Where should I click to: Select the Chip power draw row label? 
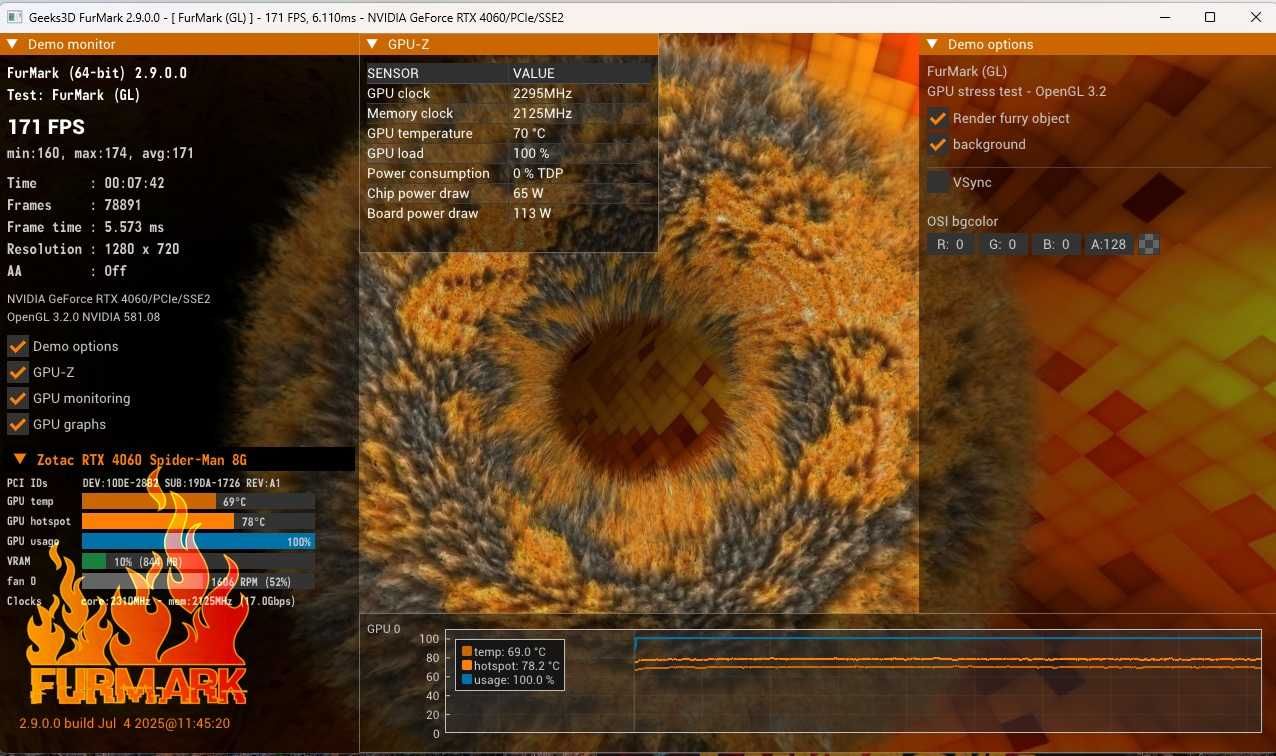(x=418, y=193)
